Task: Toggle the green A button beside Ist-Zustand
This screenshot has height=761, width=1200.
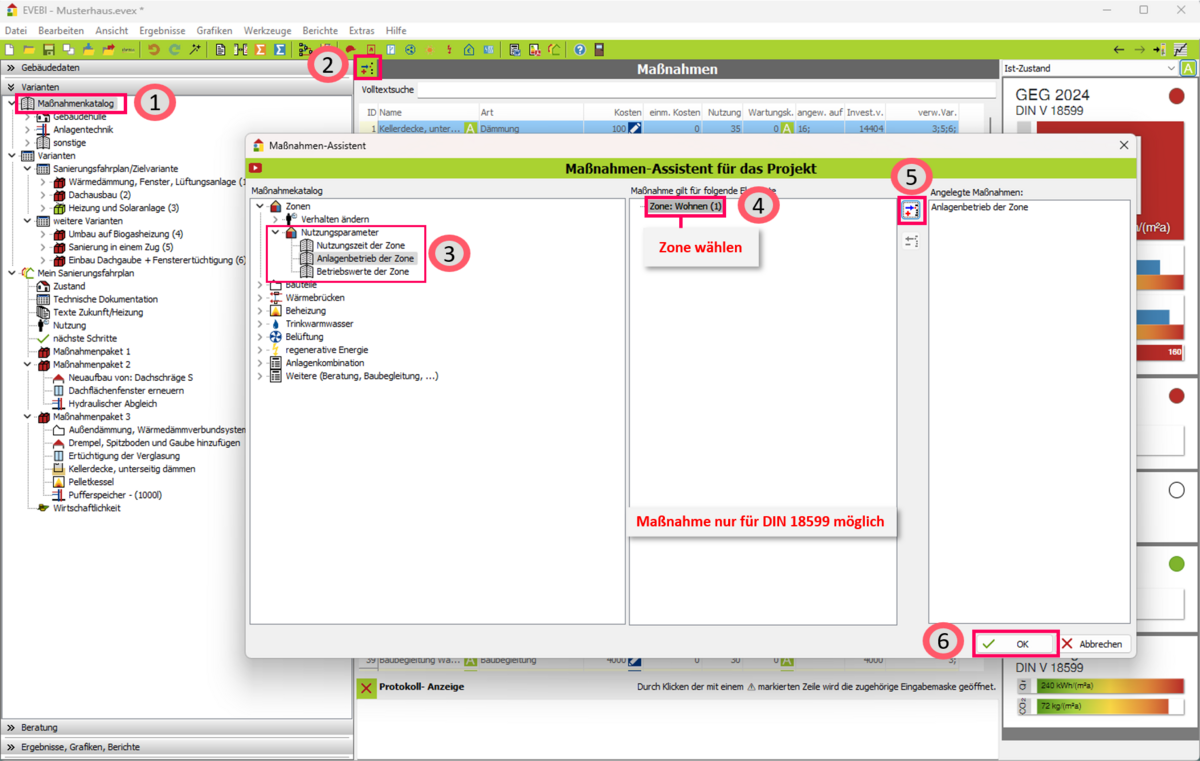Action: click(x=1188, y=69)
